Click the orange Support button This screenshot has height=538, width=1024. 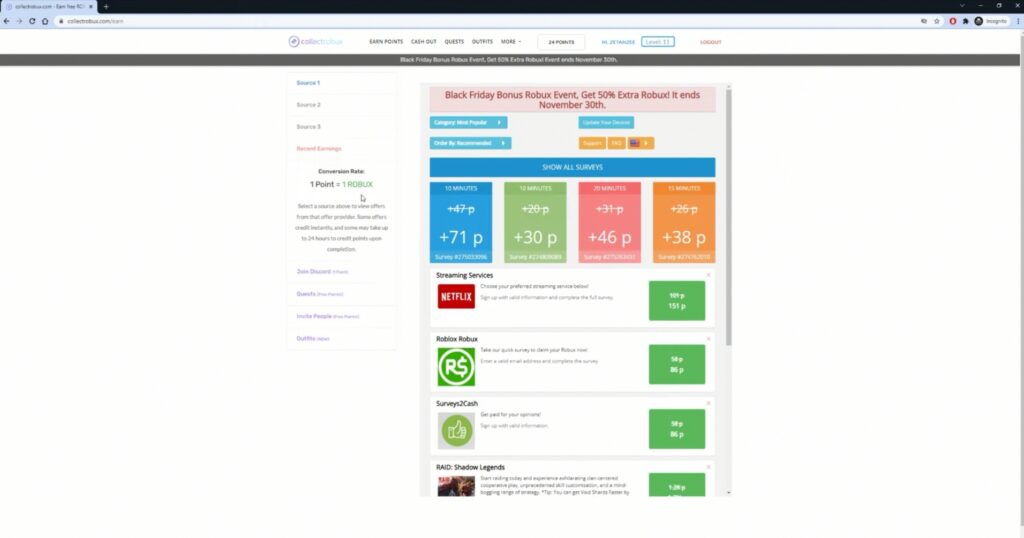pyautogui.click(x=592, y=143)
